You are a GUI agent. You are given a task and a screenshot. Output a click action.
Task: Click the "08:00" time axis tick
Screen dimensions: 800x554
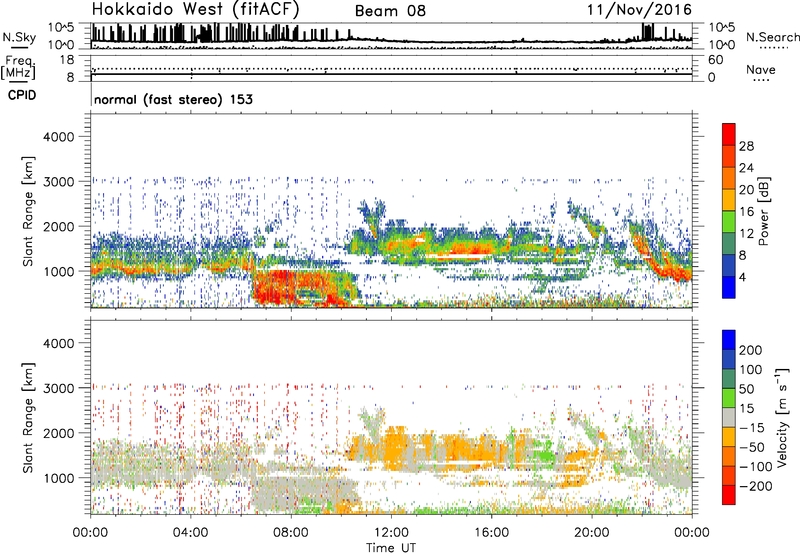click(x=291, y=533)
